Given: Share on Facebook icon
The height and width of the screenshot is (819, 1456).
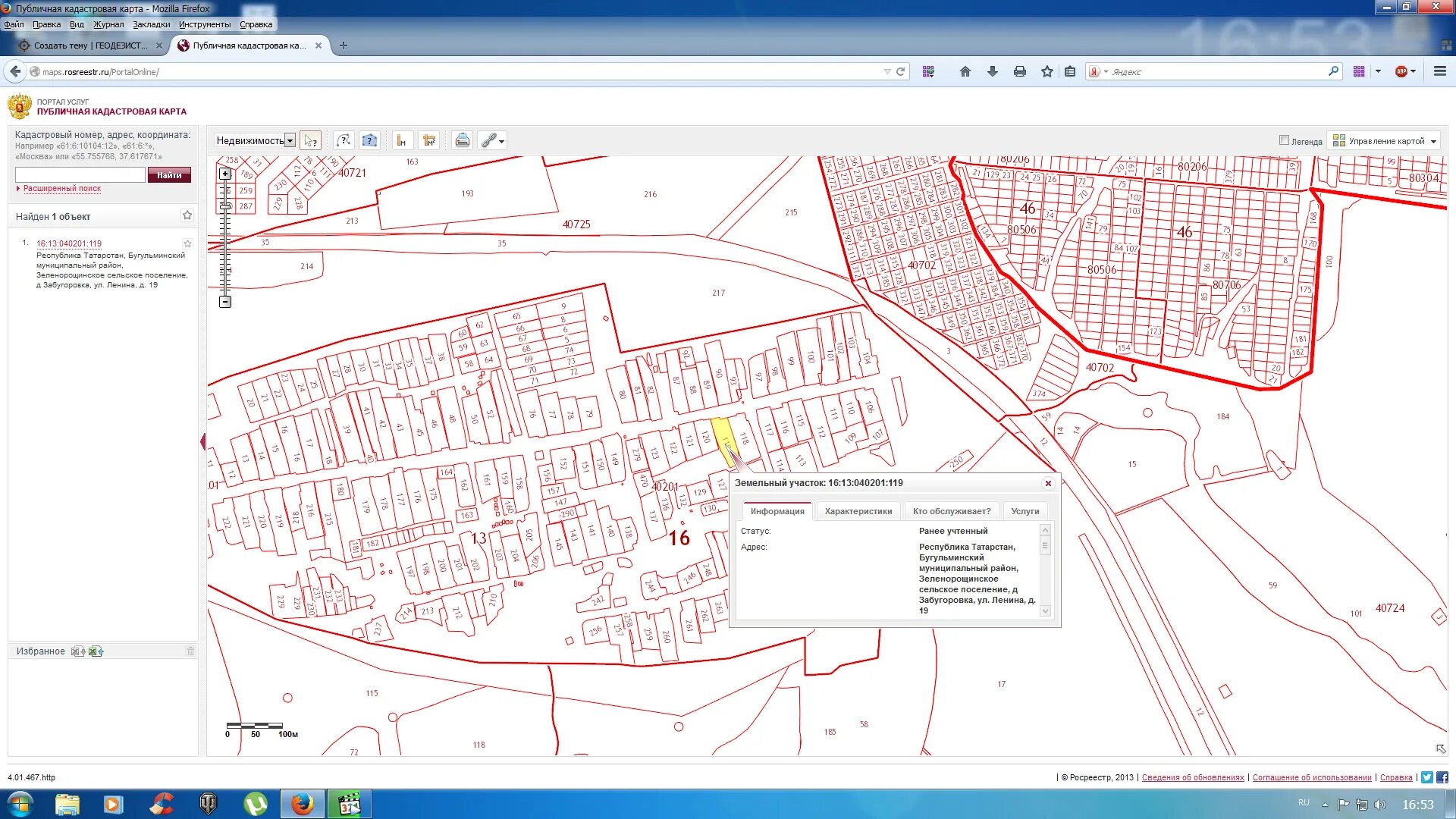Looking at the screenshot, I should [1442, 777].
